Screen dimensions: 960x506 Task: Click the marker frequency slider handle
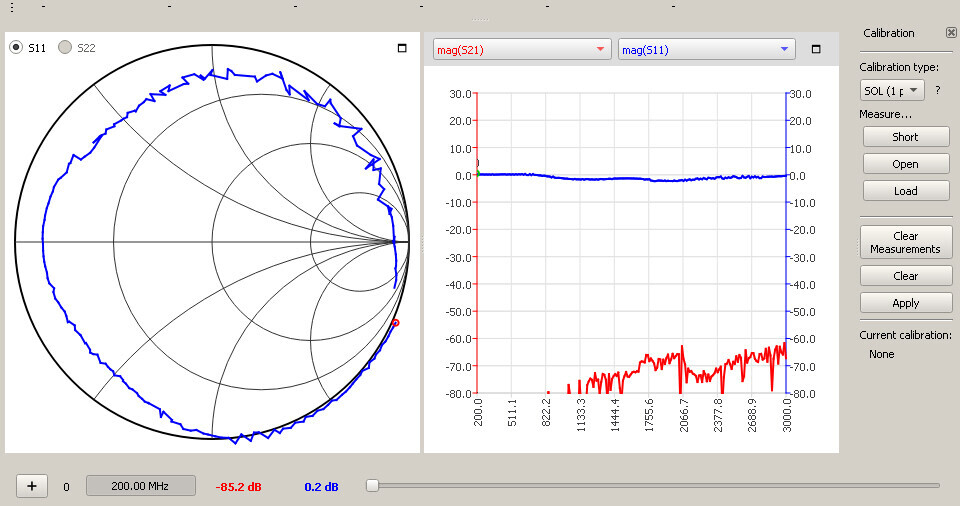(372, 486)
